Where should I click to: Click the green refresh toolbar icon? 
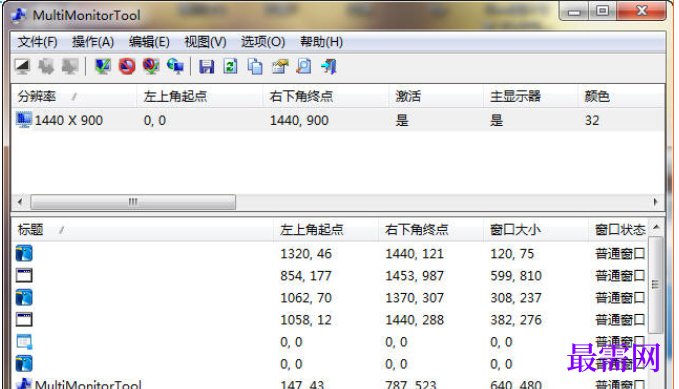pyautogui.click(x=230, y=66)
